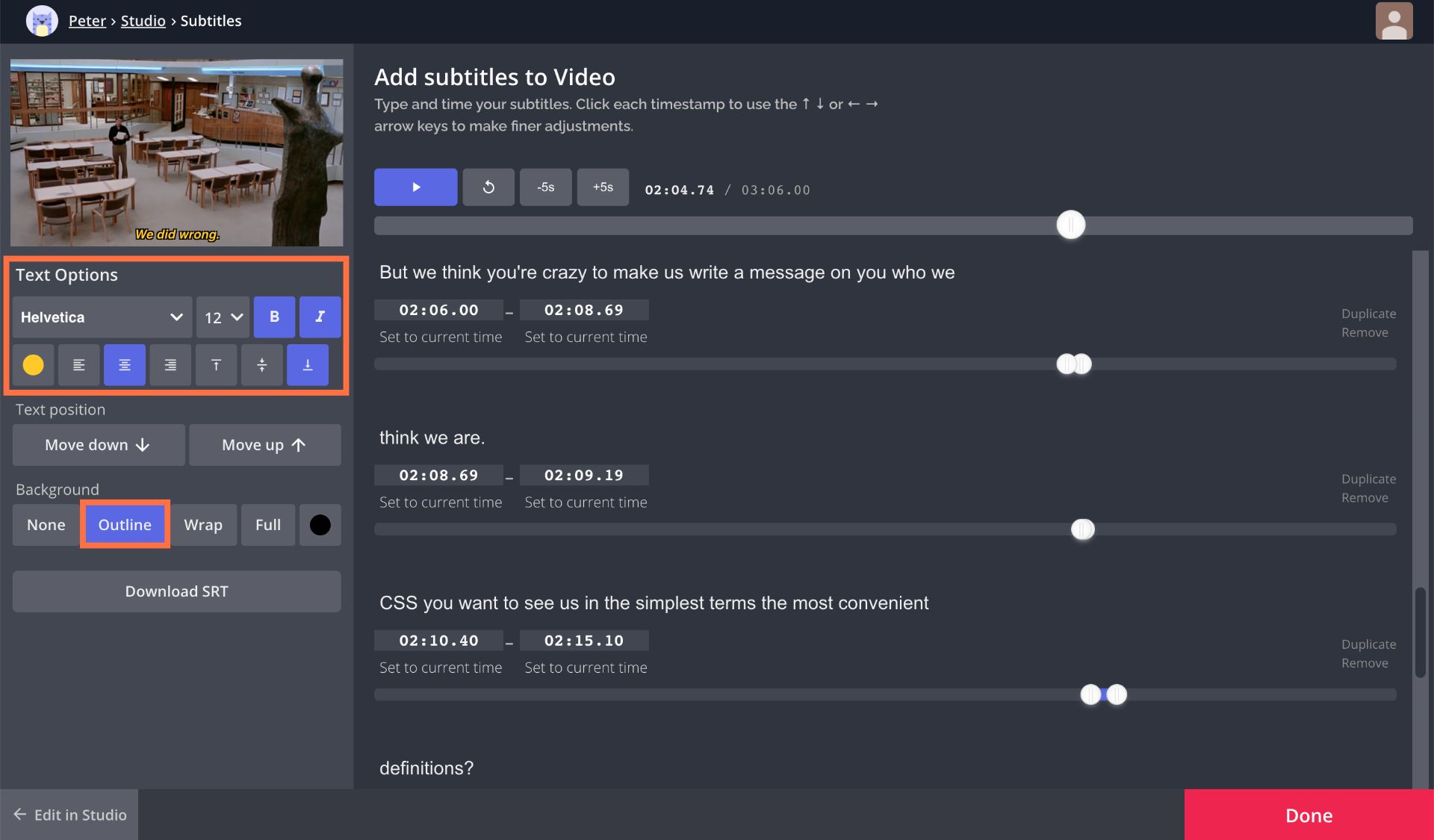
Task: Set start time input for 'definitions?' subtitle
Action: (439, 805)
